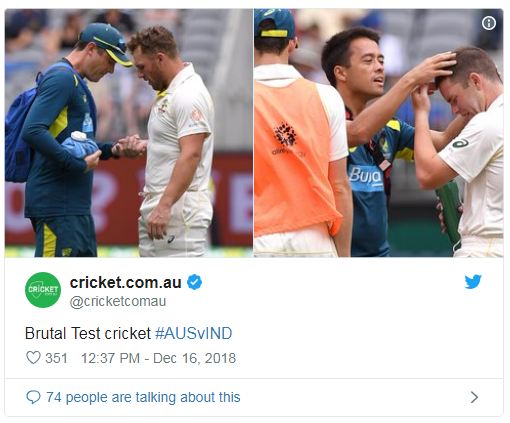
Task: Open the 12:37 PM - Dec 16, 2018 timestamp
Action: click(158, 358)
